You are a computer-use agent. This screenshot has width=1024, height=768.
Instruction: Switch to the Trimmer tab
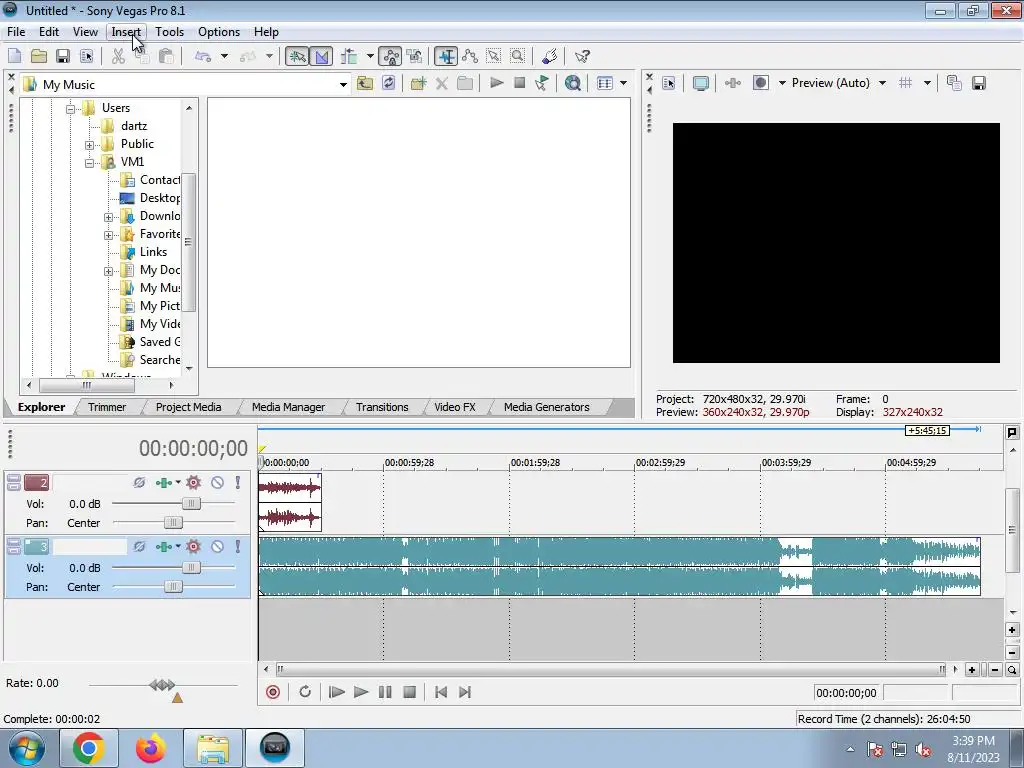point(106,407)
